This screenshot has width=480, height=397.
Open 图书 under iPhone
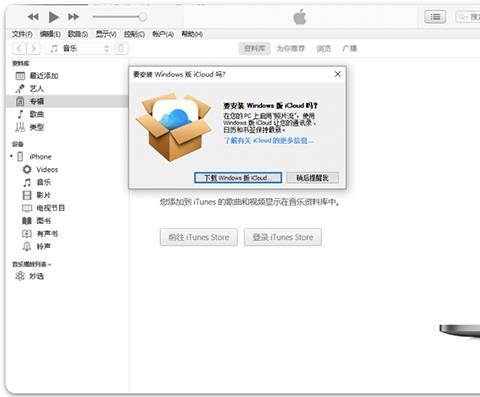click(44, 221)
